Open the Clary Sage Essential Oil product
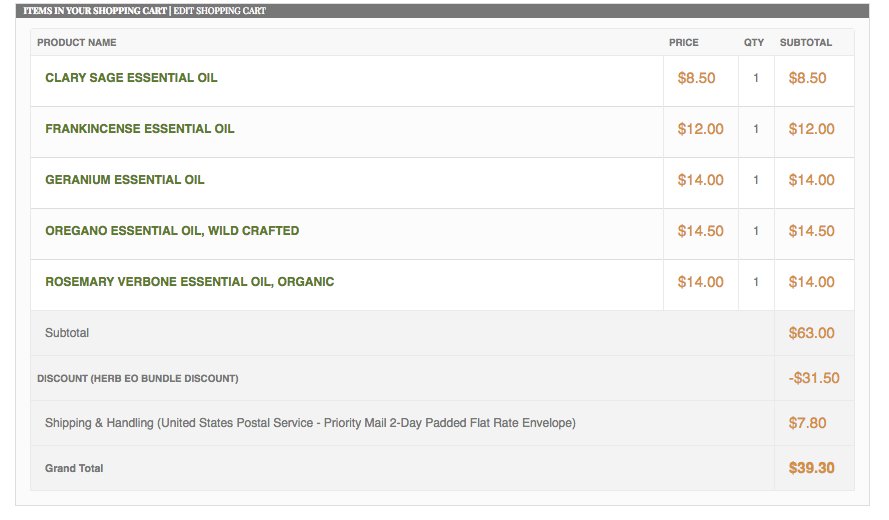889x520 pixels. click(131, 78)
